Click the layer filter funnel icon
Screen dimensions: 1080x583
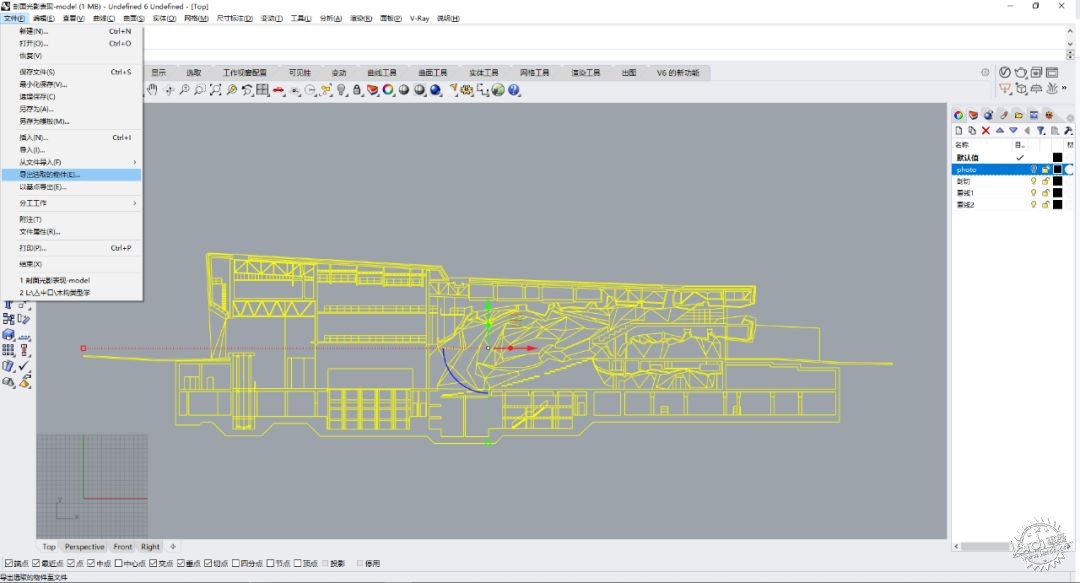1041,130
